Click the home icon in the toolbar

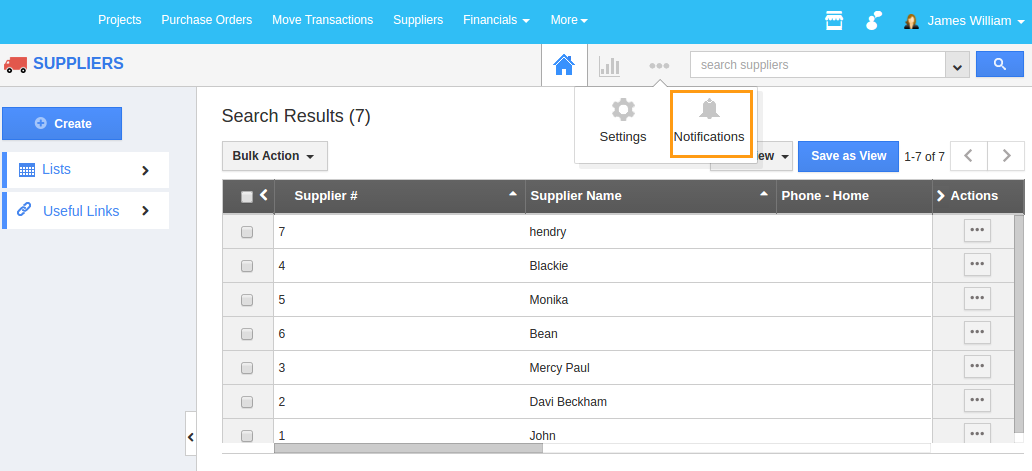pos(564,65)
